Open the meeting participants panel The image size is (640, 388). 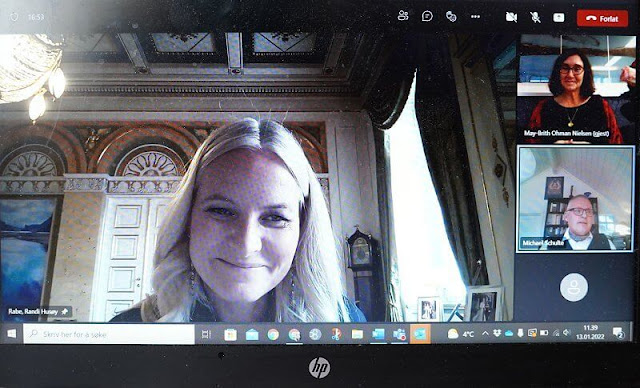[403, 16]
